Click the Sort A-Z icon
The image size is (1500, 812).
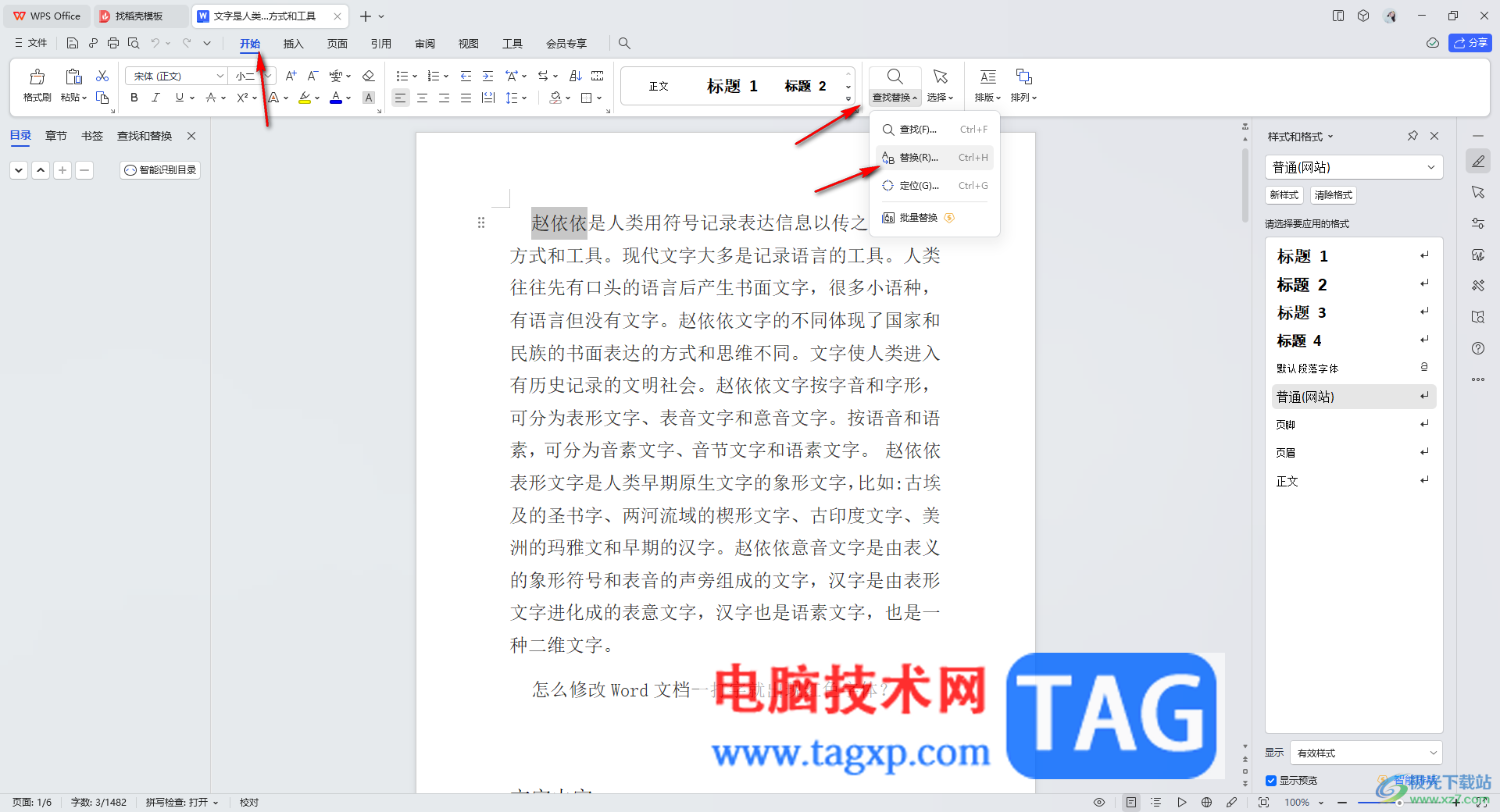click(x=576, y=76)
